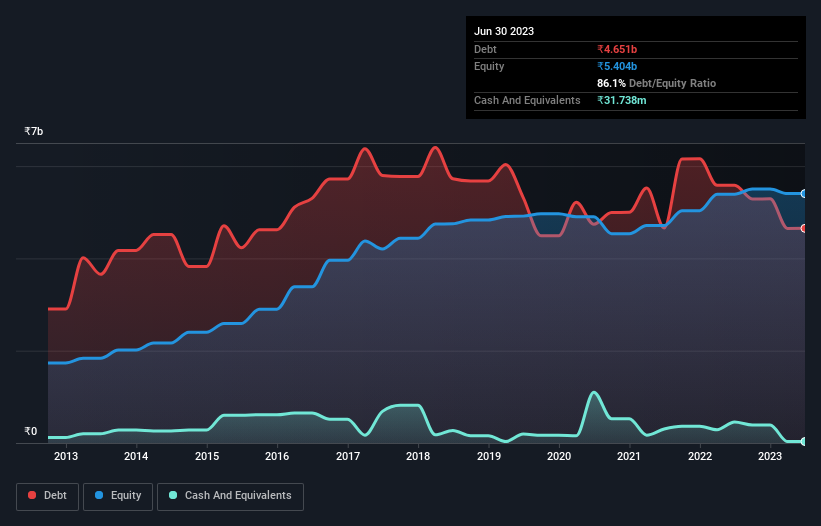Click the 2023 x-axis label
The image size is (821, 526).
[x=770, y=456]
